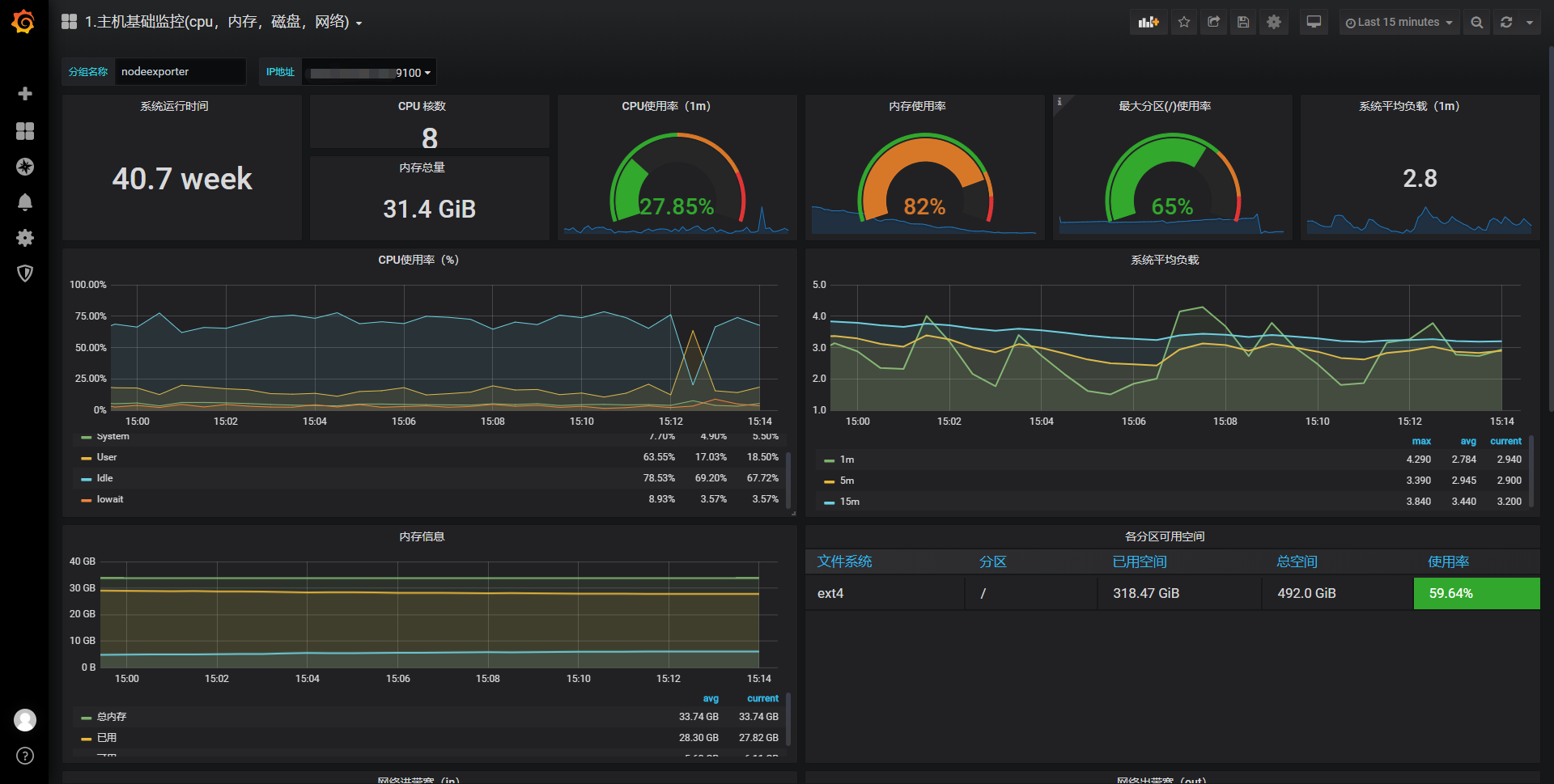Open the Last 15 minutes time picker

tap(1399, 23)
